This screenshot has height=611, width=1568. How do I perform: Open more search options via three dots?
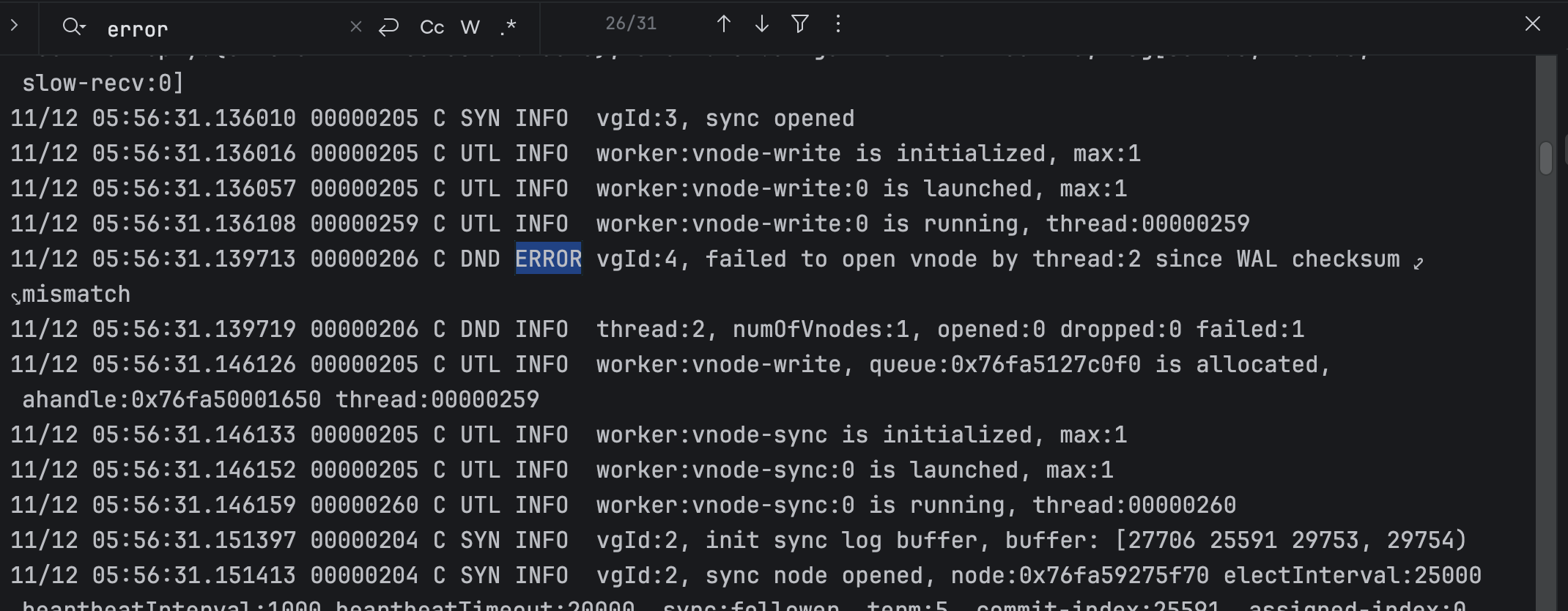click(838, 24)
